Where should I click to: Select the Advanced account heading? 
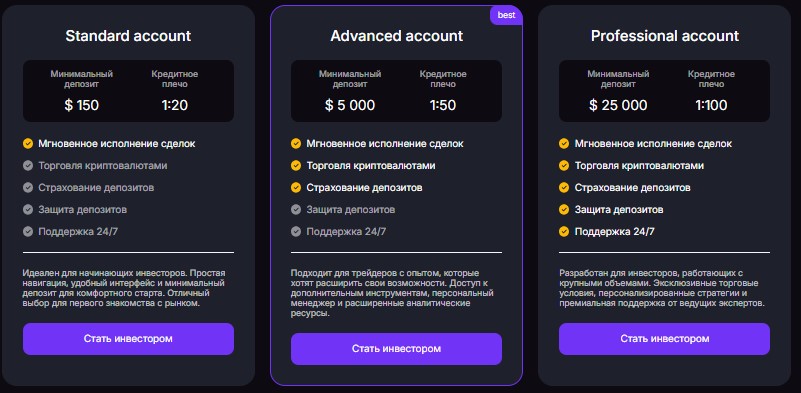(x=396, y=36)
